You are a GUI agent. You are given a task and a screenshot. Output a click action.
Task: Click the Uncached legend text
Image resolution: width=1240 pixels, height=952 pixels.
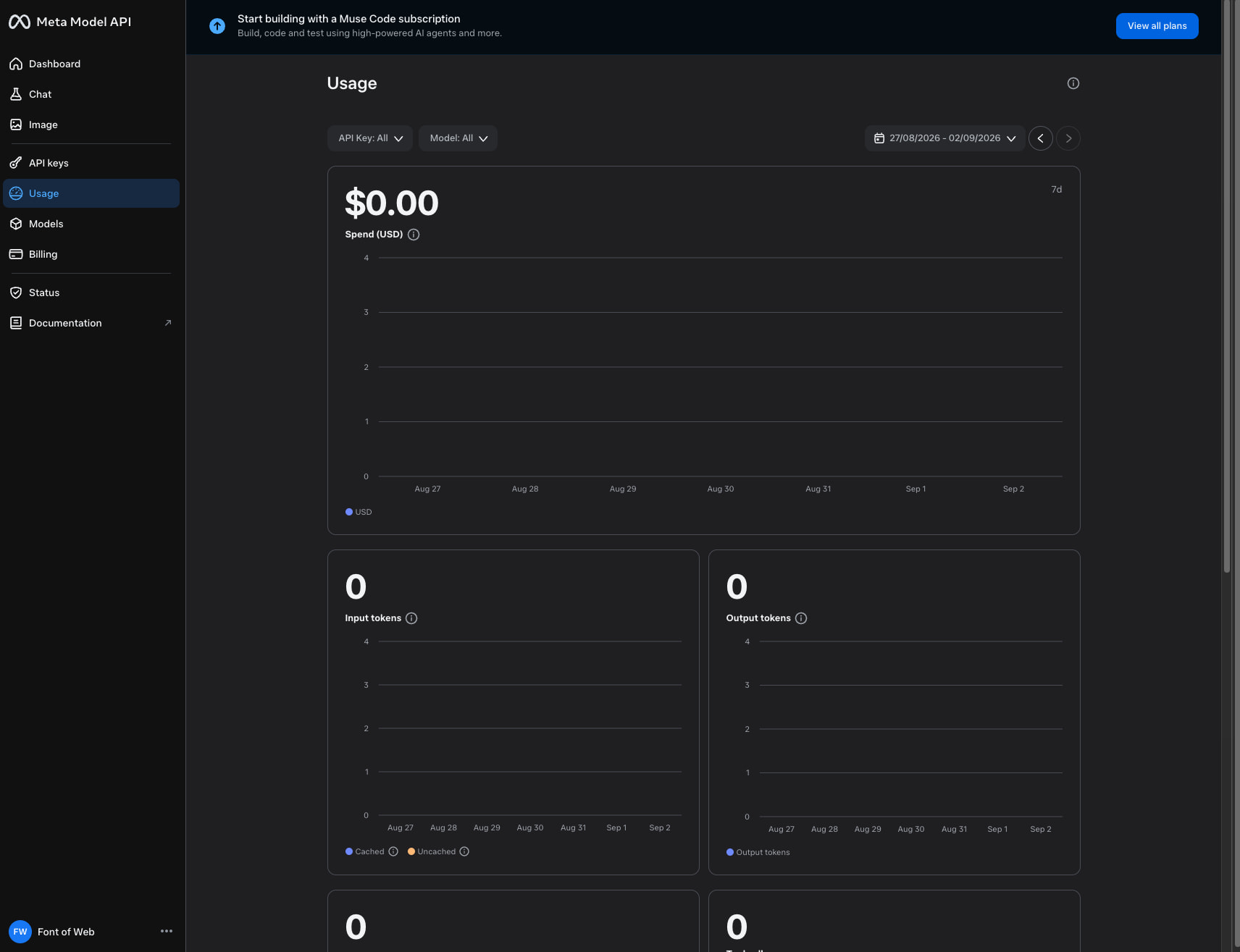[x=437, y=851]
